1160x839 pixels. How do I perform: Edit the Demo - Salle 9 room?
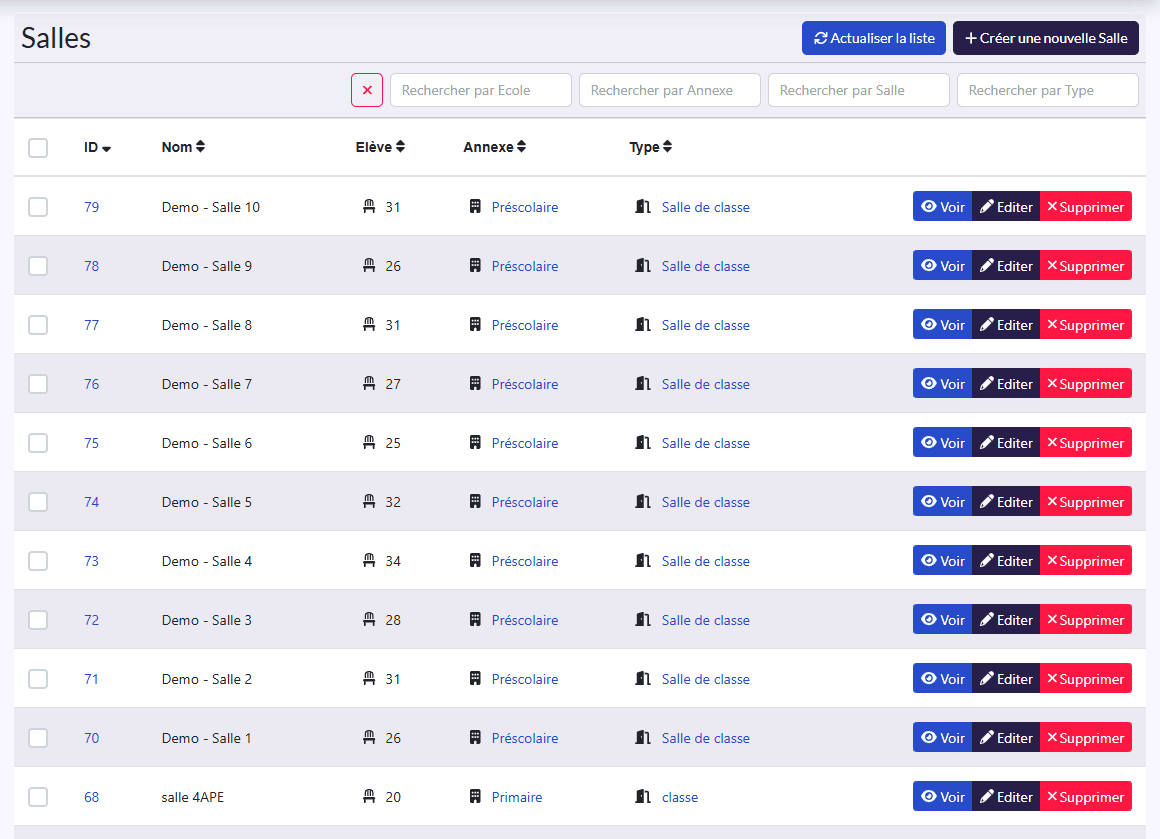click(1006, 266)
